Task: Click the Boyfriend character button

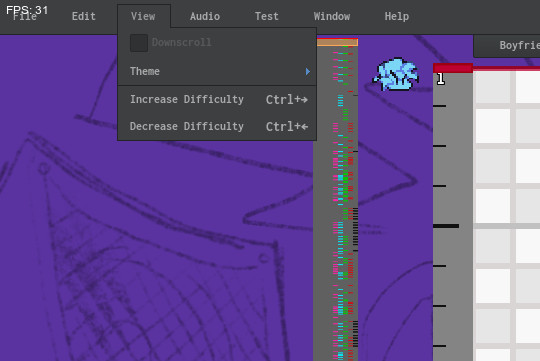Action: [507, 45]
